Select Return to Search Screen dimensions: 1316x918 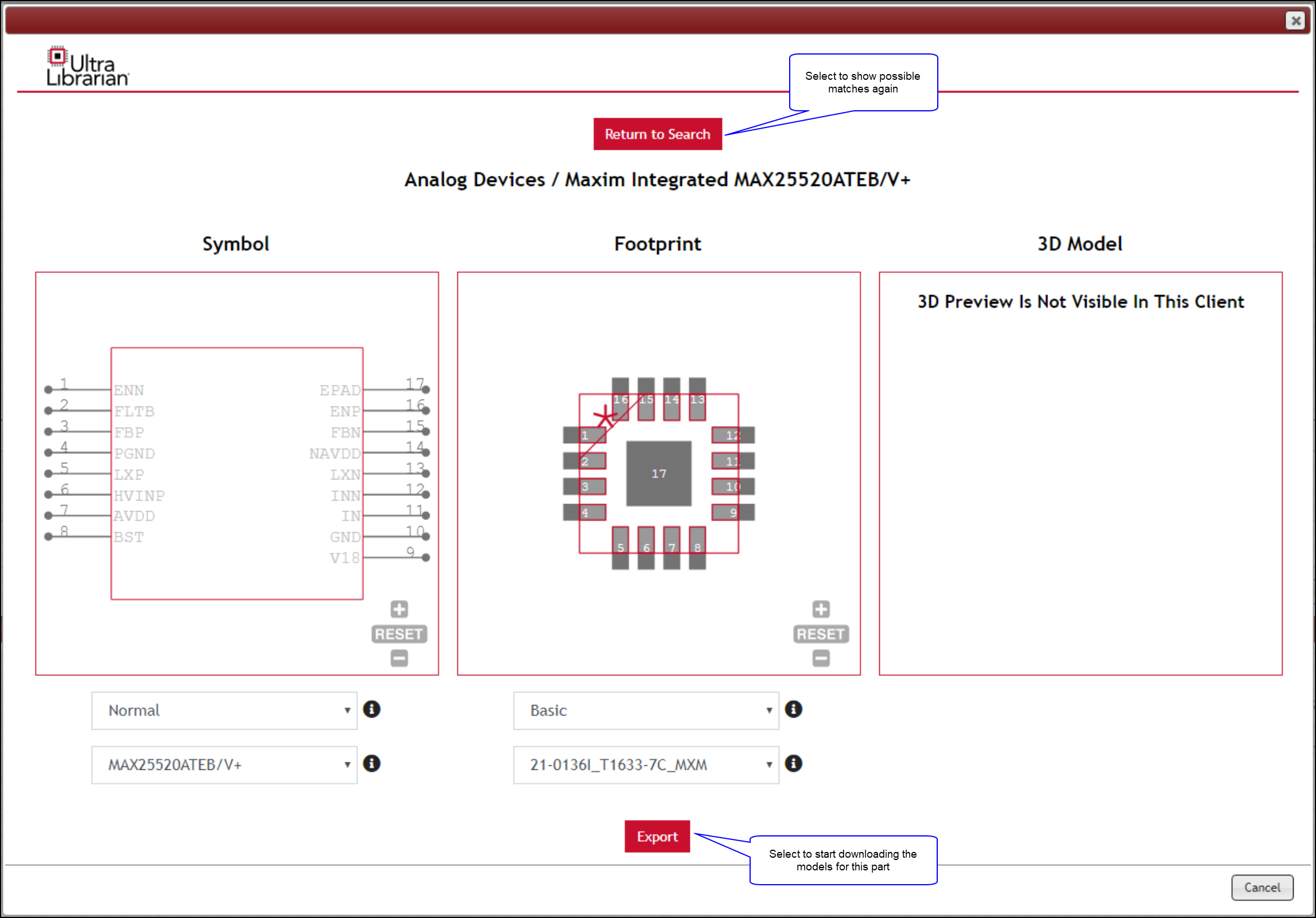pos(658,134)
